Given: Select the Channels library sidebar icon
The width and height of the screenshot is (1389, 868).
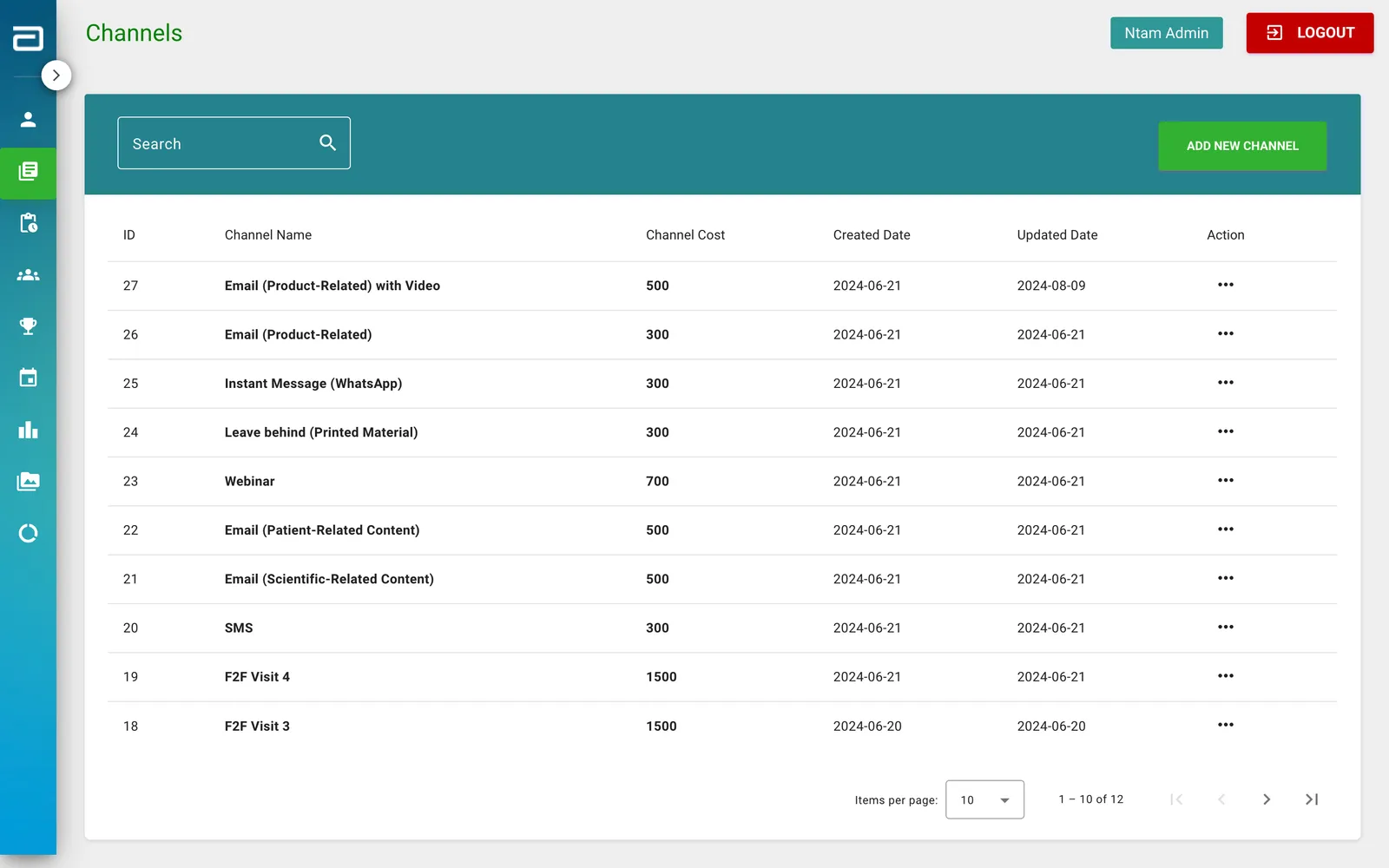Looking at the screenshot, I should [x=28, y=172].
